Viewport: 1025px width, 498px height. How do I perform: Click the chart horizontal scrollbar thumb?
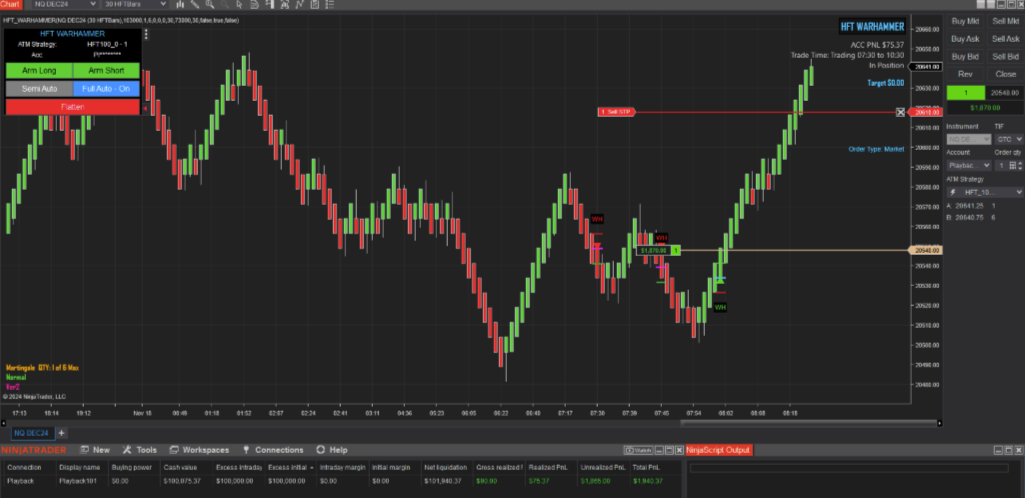[x=807, y=423]
